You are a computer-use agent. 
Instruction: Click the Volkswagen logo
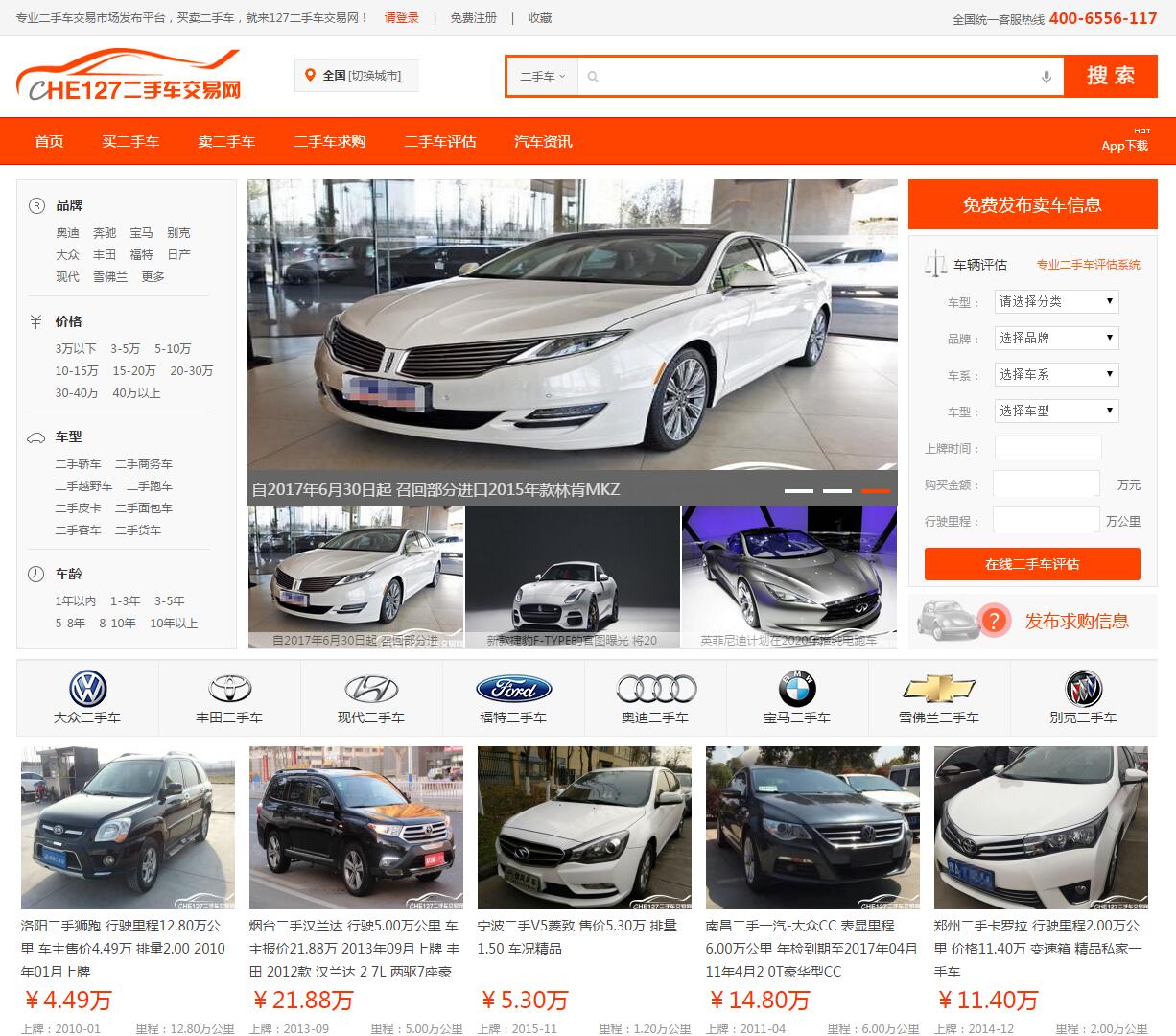pos(87,688)
